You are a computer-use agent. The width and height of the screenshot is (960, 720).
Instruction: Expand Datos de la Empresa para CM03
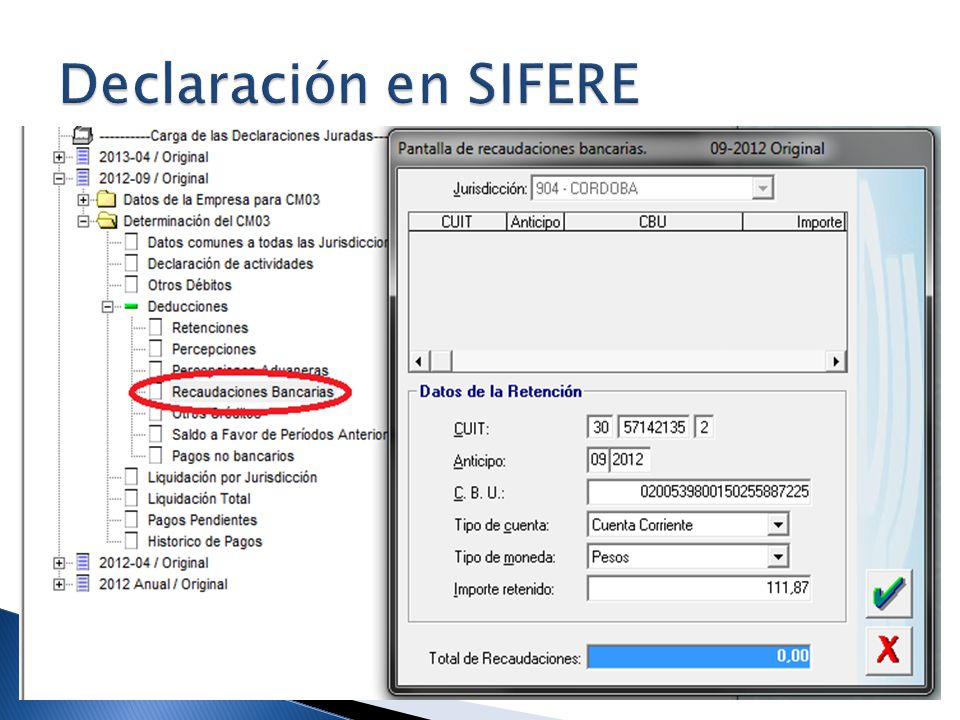click(x=83, y=200)
